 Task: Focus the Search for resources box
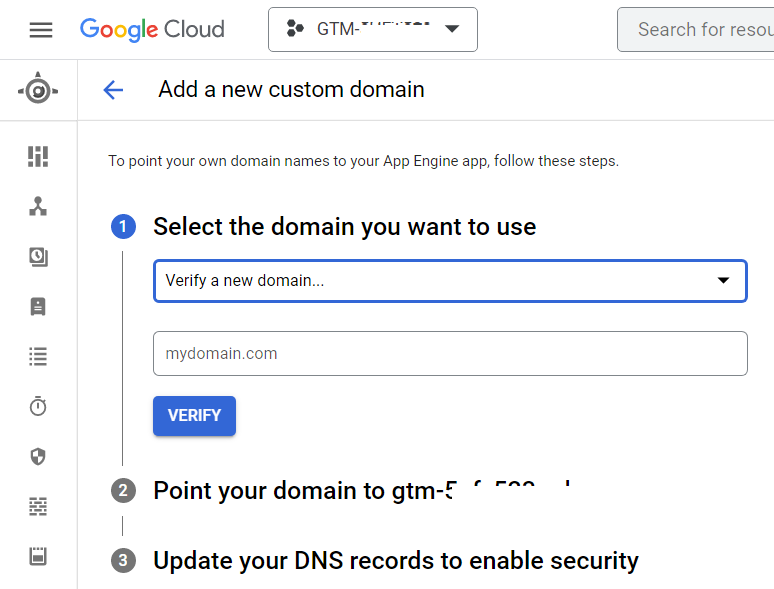pos(700,30)
